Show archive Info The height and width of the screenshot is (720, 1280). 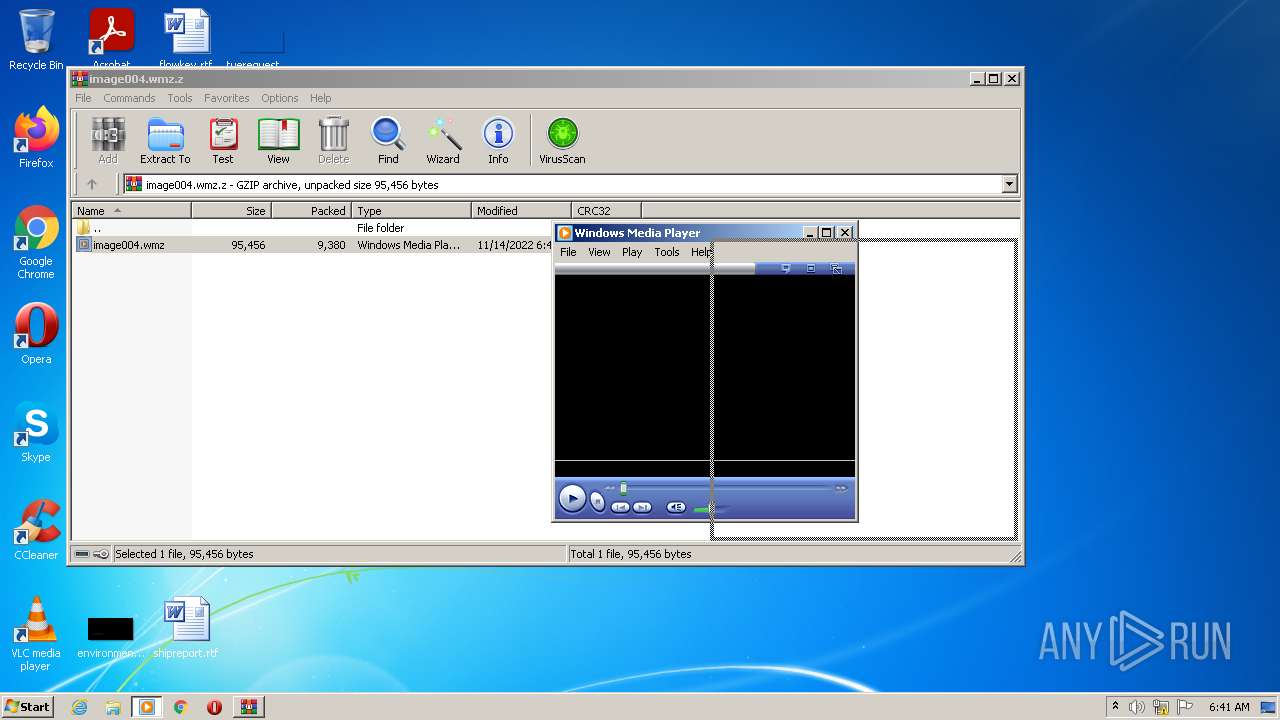tap(498, 141)
